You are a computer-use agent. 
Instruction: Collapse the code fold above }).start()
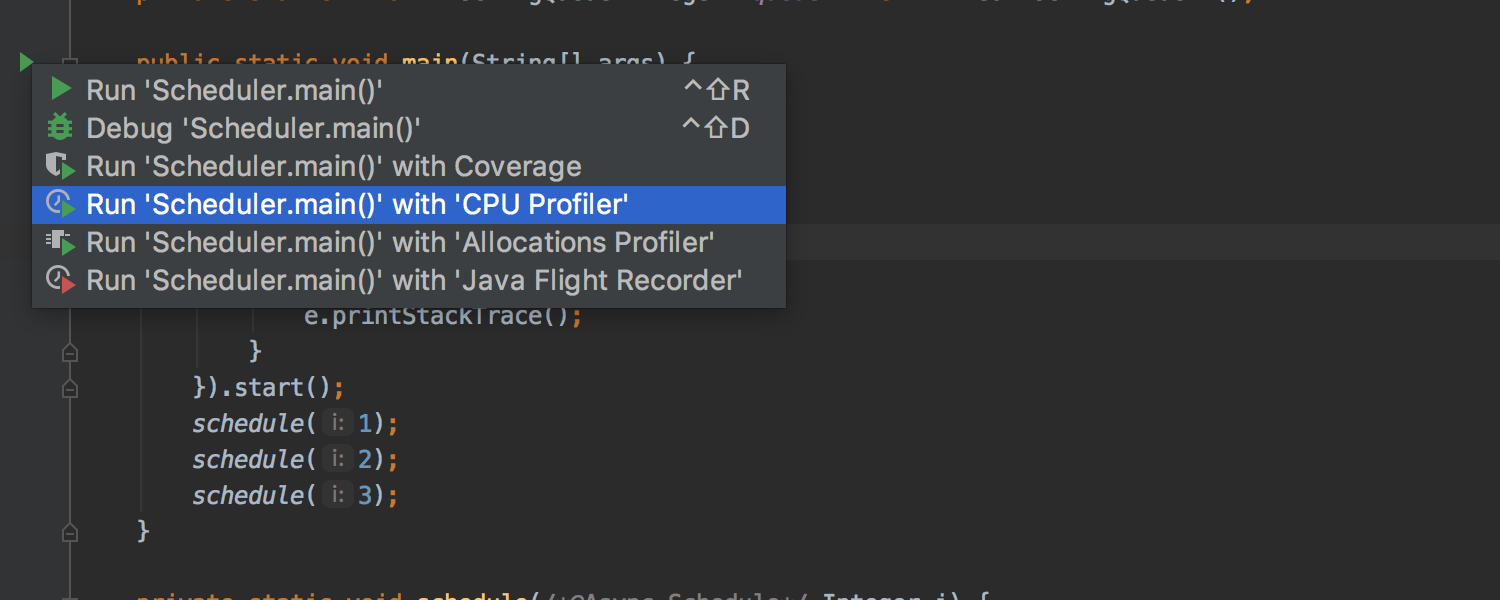pyautogui.click(x=69, y=351)
